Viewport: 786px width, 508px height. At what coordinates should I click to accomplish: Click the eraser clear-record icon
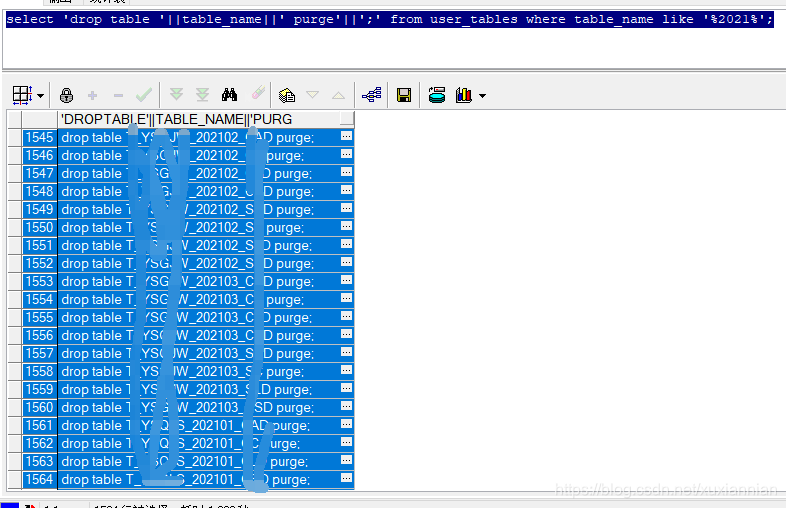258,93
